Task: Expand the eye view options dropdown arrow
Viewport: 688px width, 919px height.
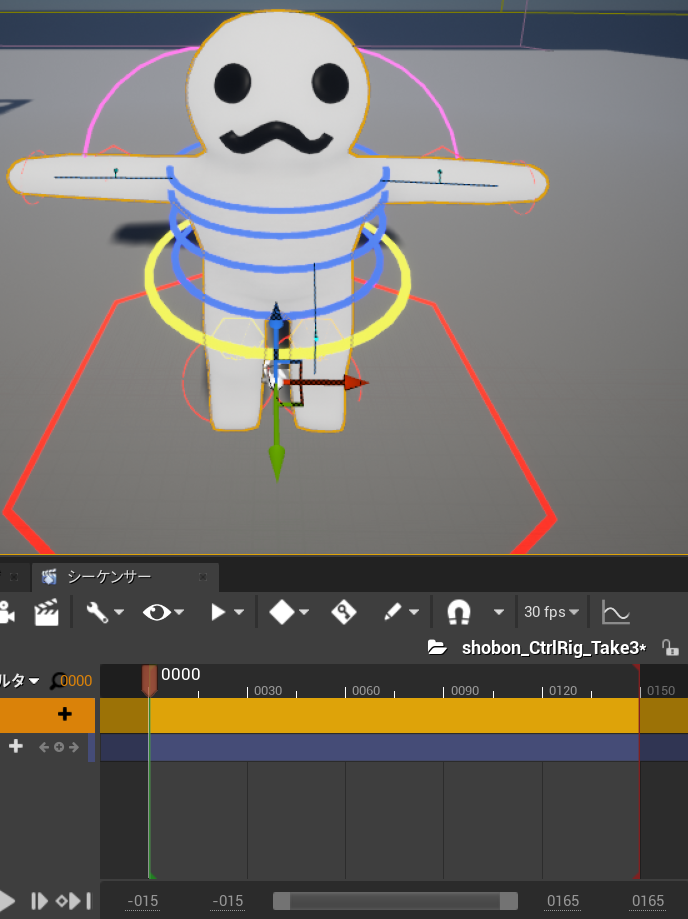Action: [179, 612]
